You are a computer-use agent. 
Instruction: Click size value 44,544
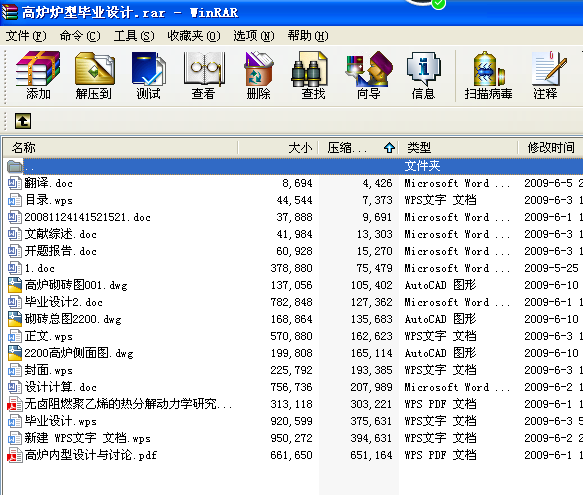294,200
